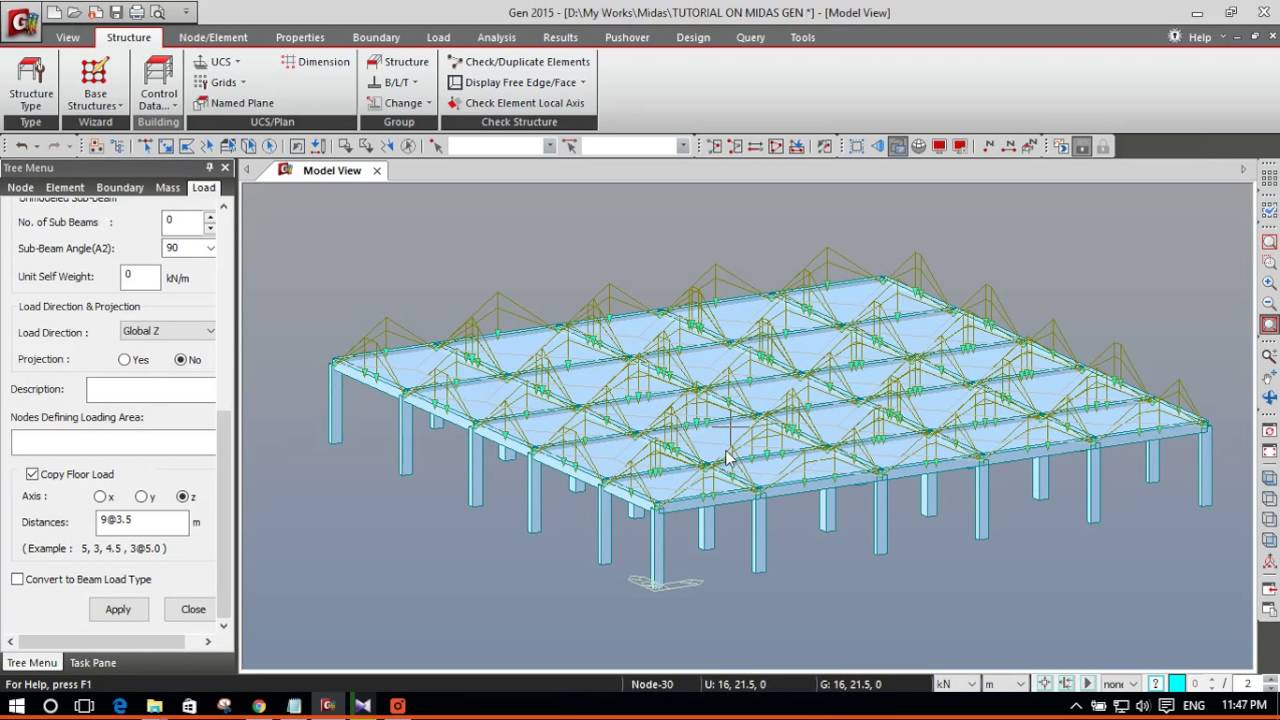Screen dimensions: 1280x720
Task: Select axis z radio button
Action: (182, 496)
